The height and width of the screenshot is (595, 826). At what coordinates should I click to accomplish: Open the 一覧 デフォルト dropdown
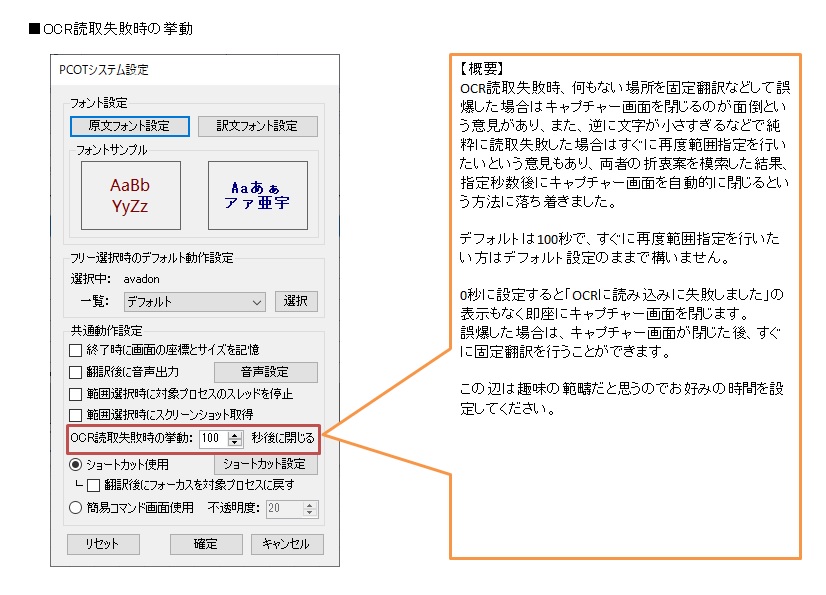(194, 302)
